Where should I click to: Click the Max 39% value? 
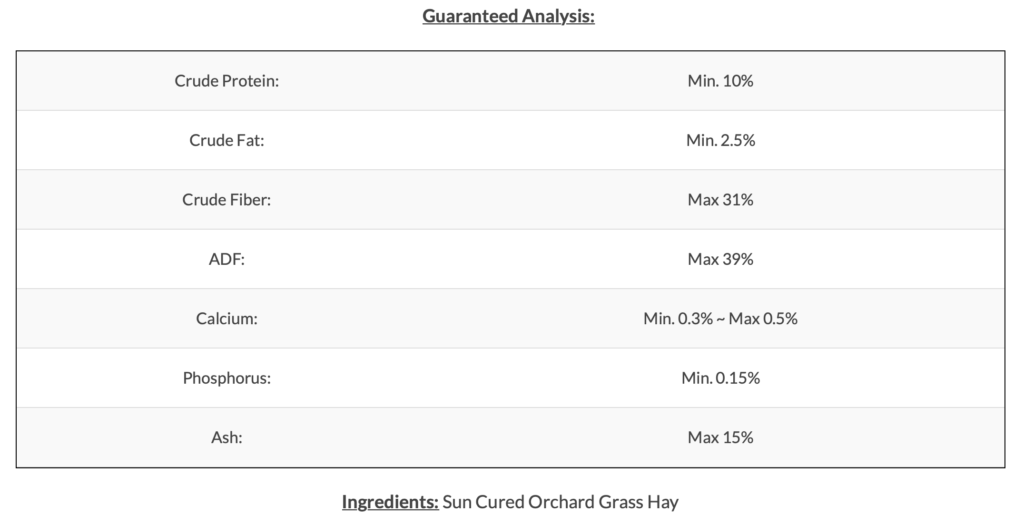tap(720, 259)
